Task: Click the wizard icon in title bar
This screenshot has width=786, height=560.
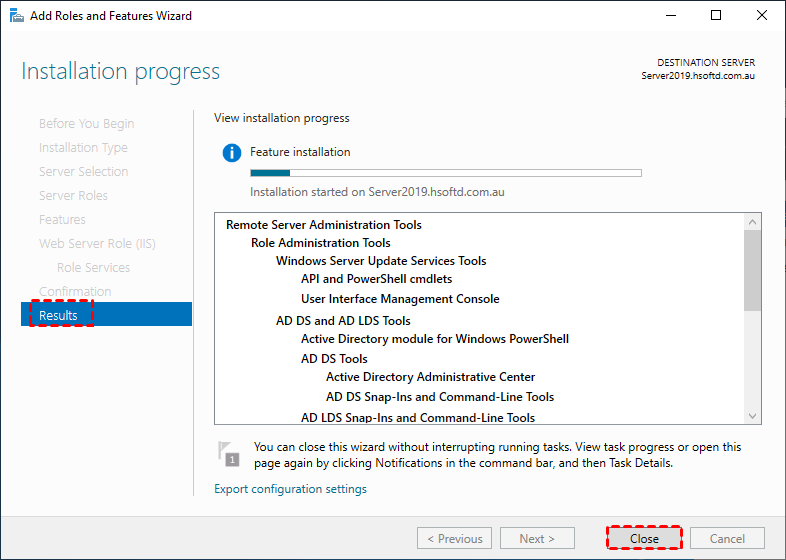Action: tap(17, 16)
